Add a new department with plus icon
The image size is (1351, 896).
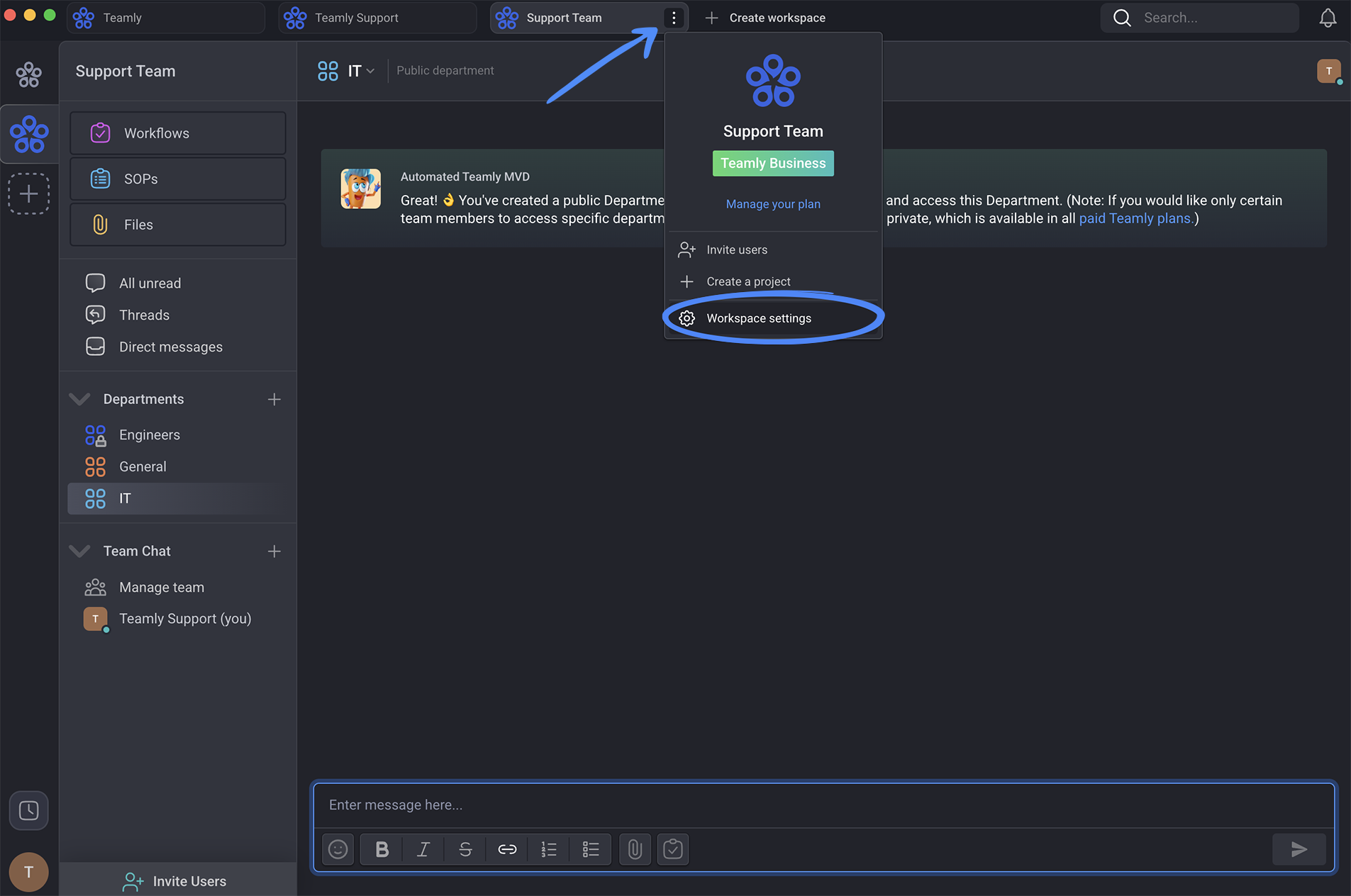[274, 399]
